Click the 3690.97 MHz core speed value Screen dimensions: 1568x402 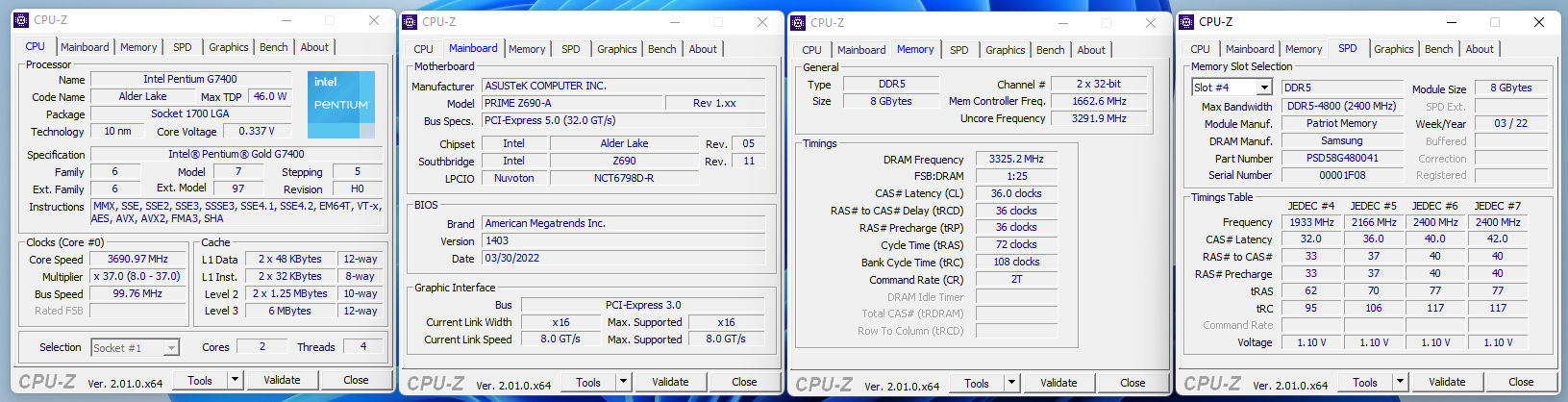point(137,260)
